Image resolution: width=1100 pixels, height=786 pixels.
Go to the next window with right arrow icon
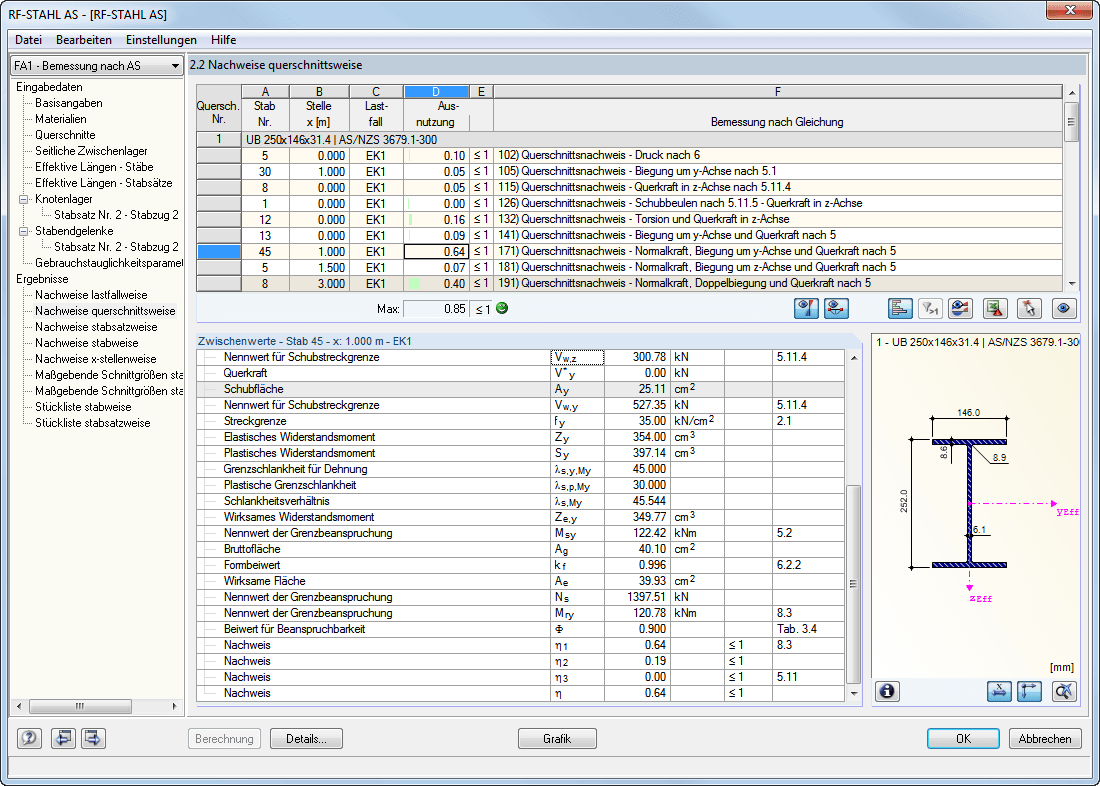pyautogui.click(x=94, y=739)
